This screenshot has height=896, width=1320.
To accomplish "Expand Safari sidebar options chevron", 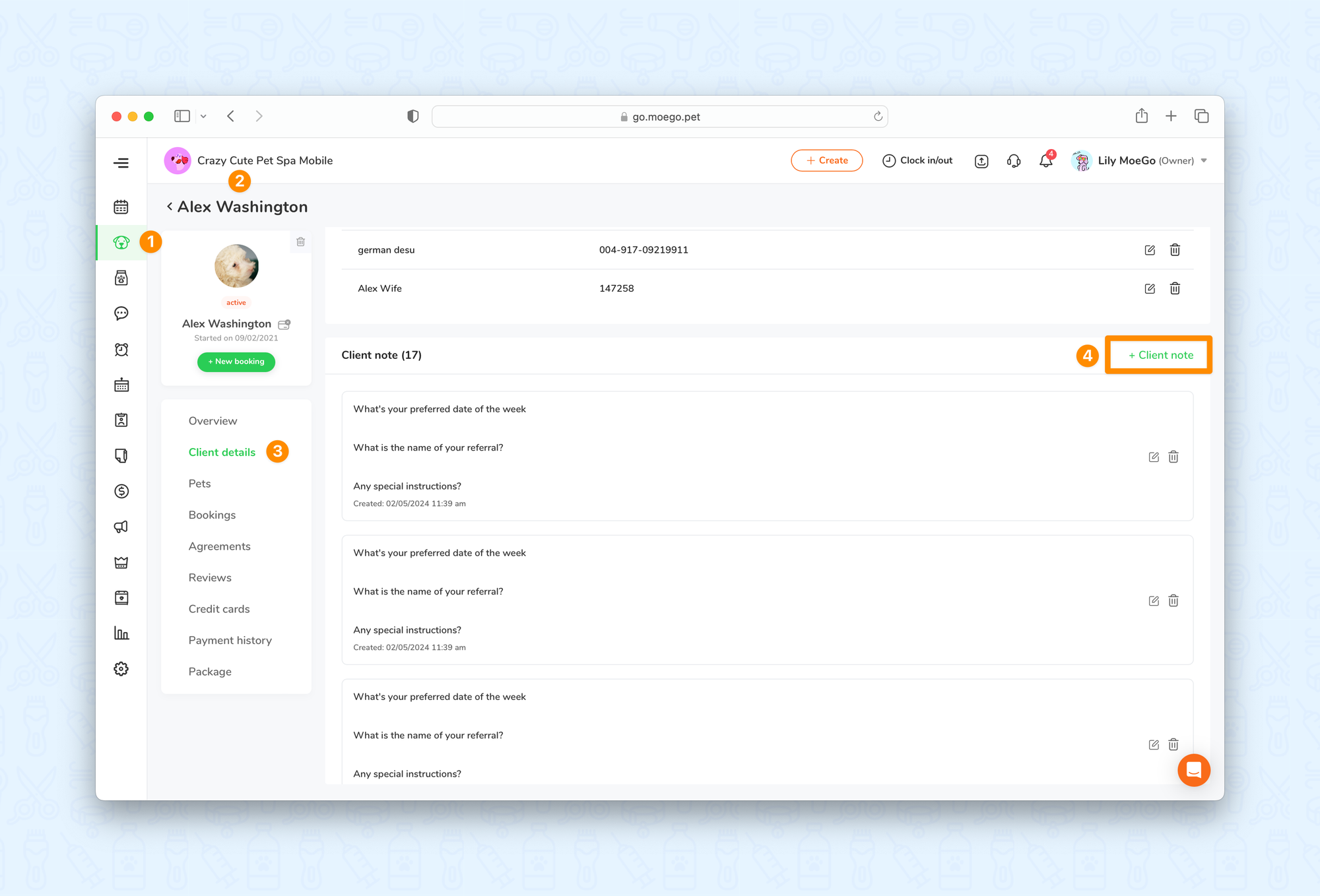I will 203,117.
